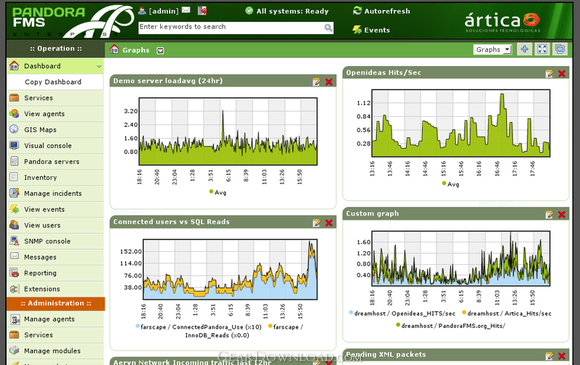Close the Connected users vs SQL Reads widget
The image size is (580, 365).
(x=329, y=223)
